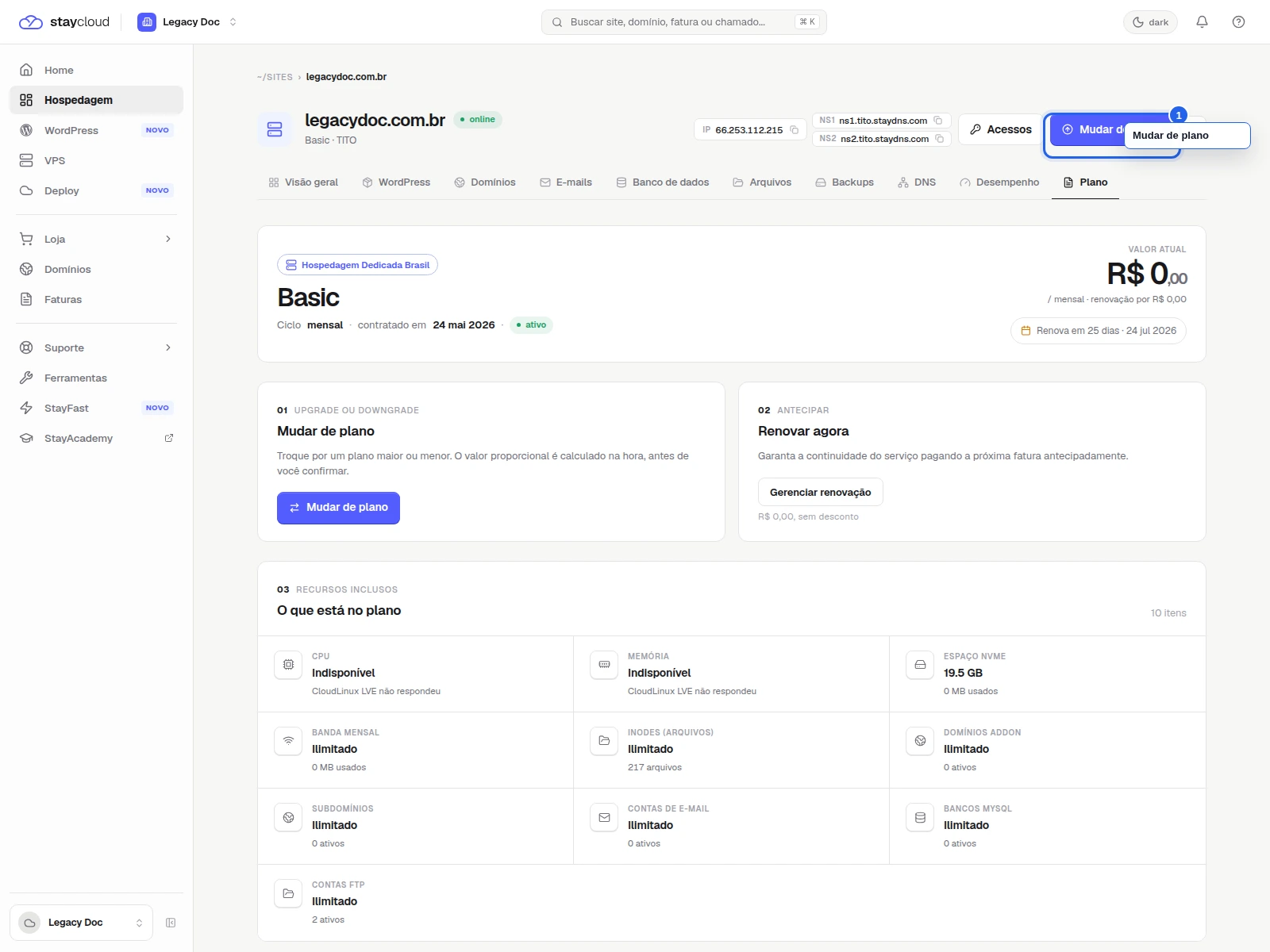Click the Domínios addon globe icon
The image size is (1270, 952).
920,741
